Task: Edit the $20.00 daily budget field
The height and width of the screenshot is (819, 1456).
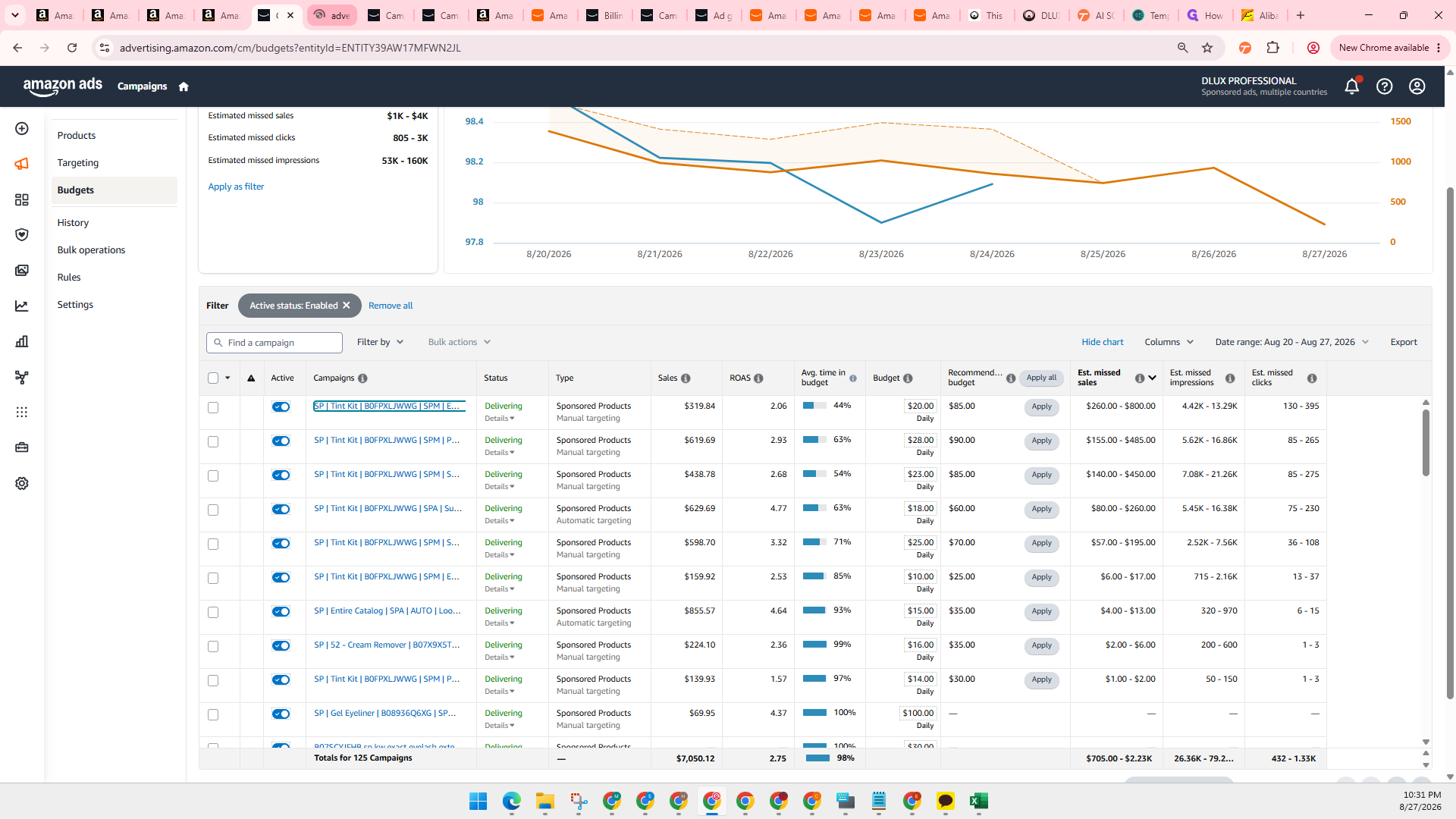Action: 921,406
